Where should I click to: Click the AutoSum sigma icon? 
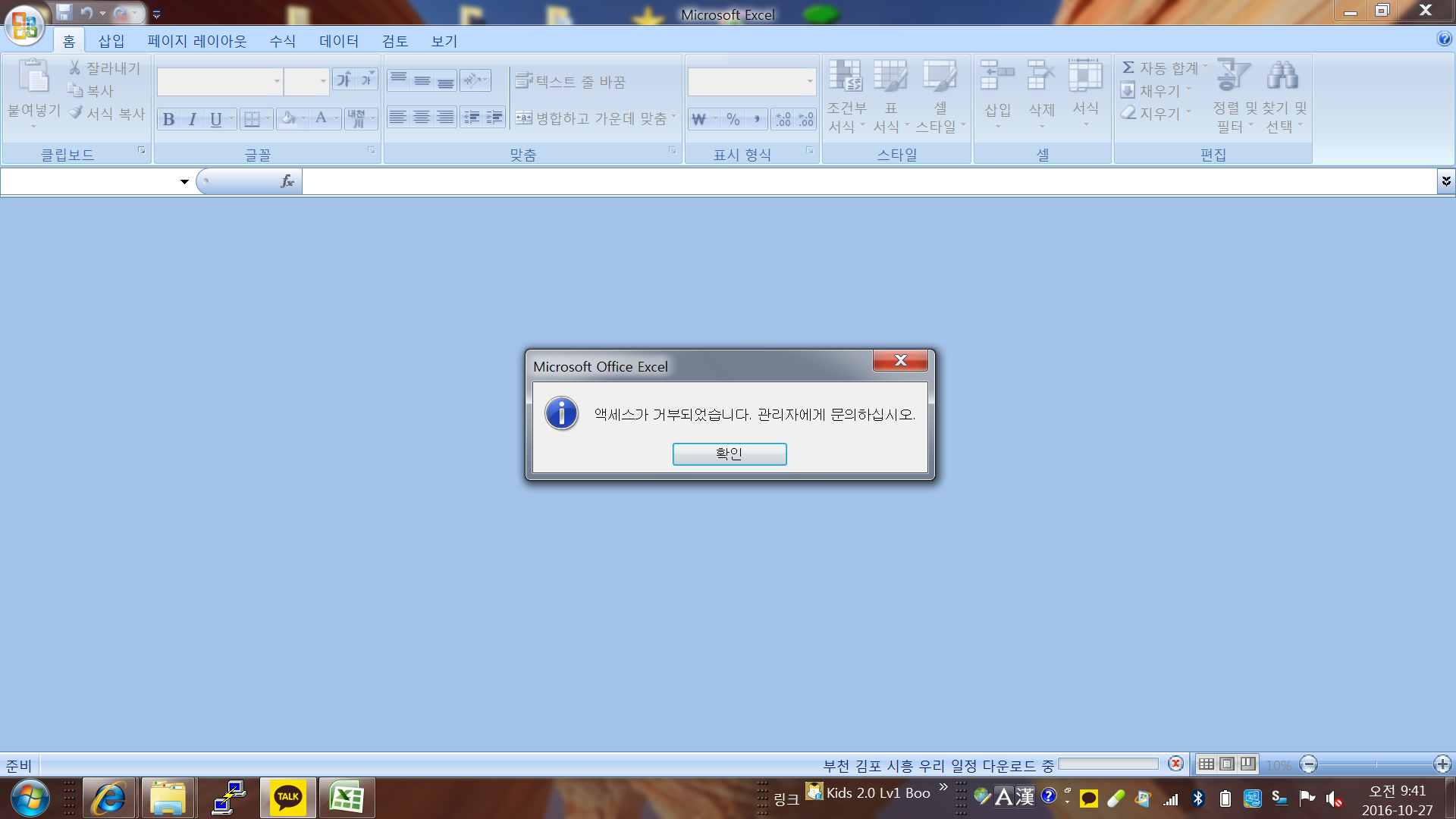click(1128, 67)
